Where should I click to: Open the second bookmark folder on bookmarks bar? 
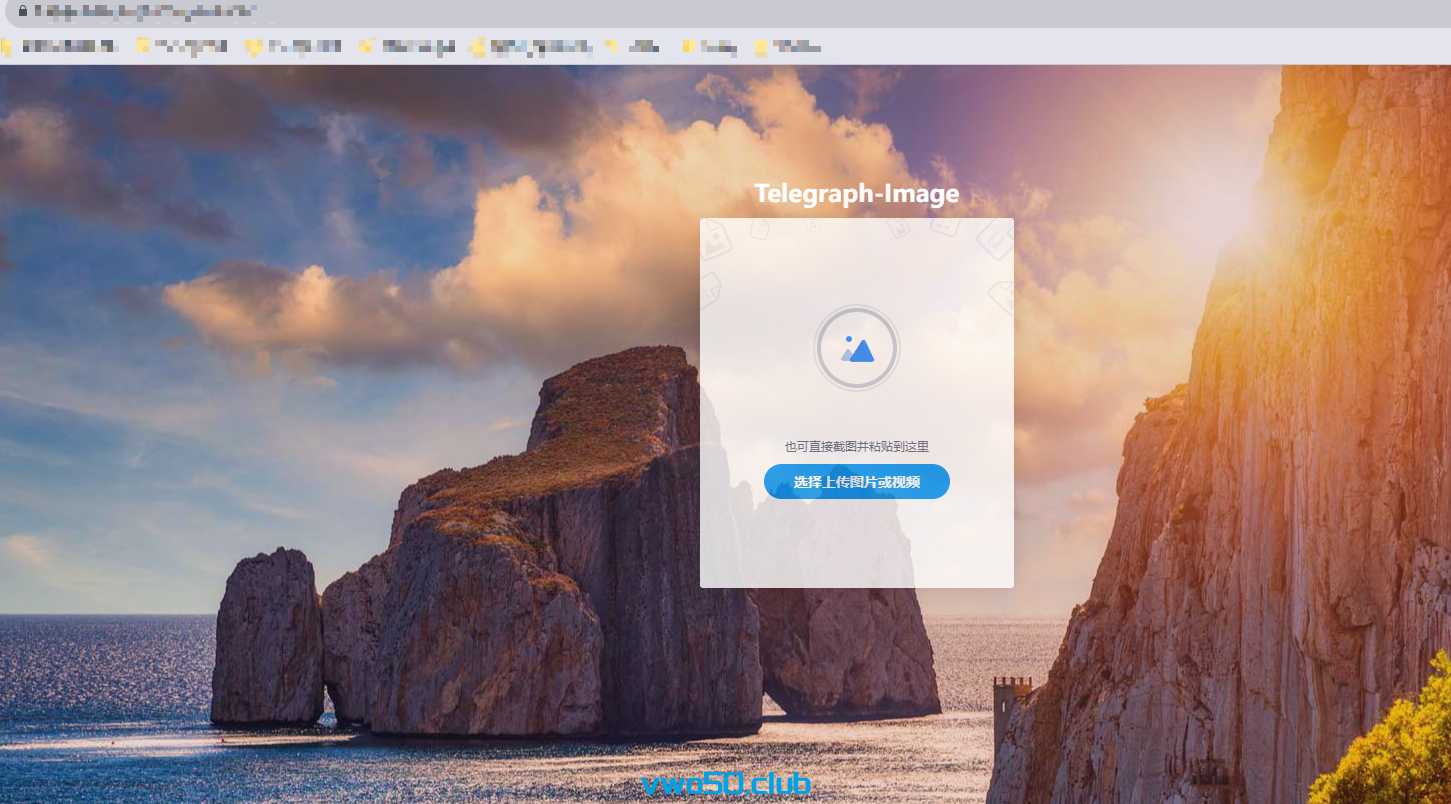pos(183,46)
